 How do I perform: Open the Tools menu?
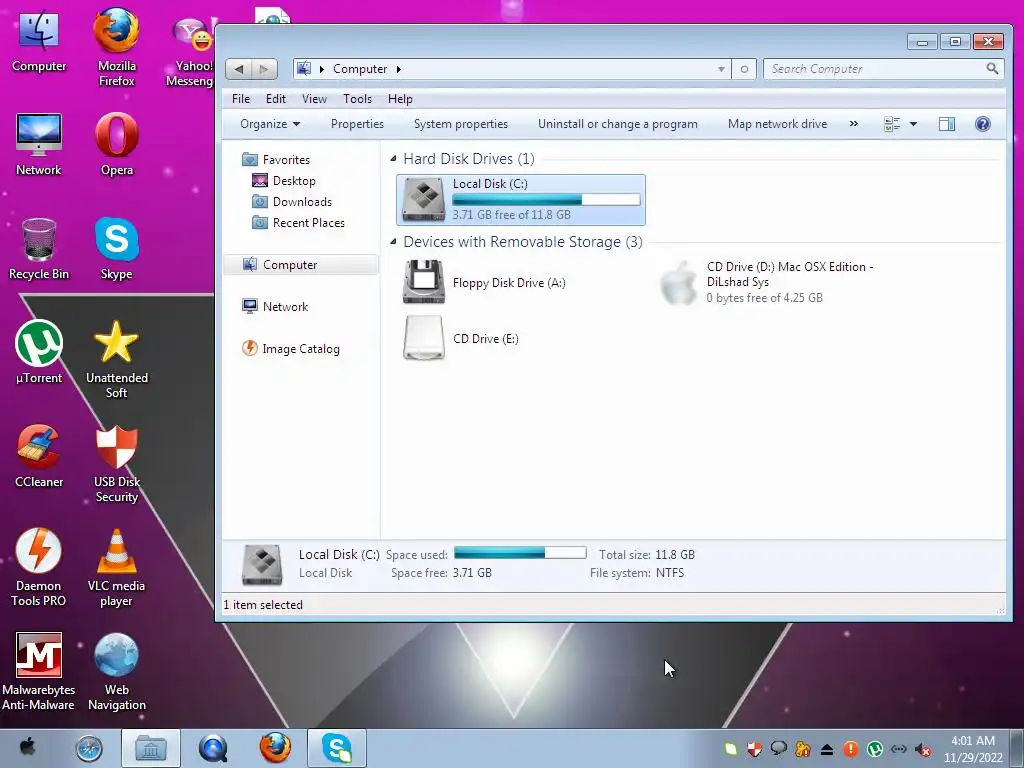[357, 99]
